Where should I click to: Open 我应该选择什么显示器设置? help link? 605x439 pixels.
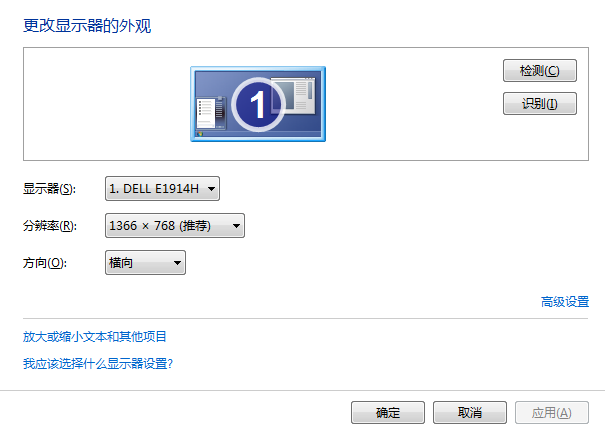click(x=98, y=363)
